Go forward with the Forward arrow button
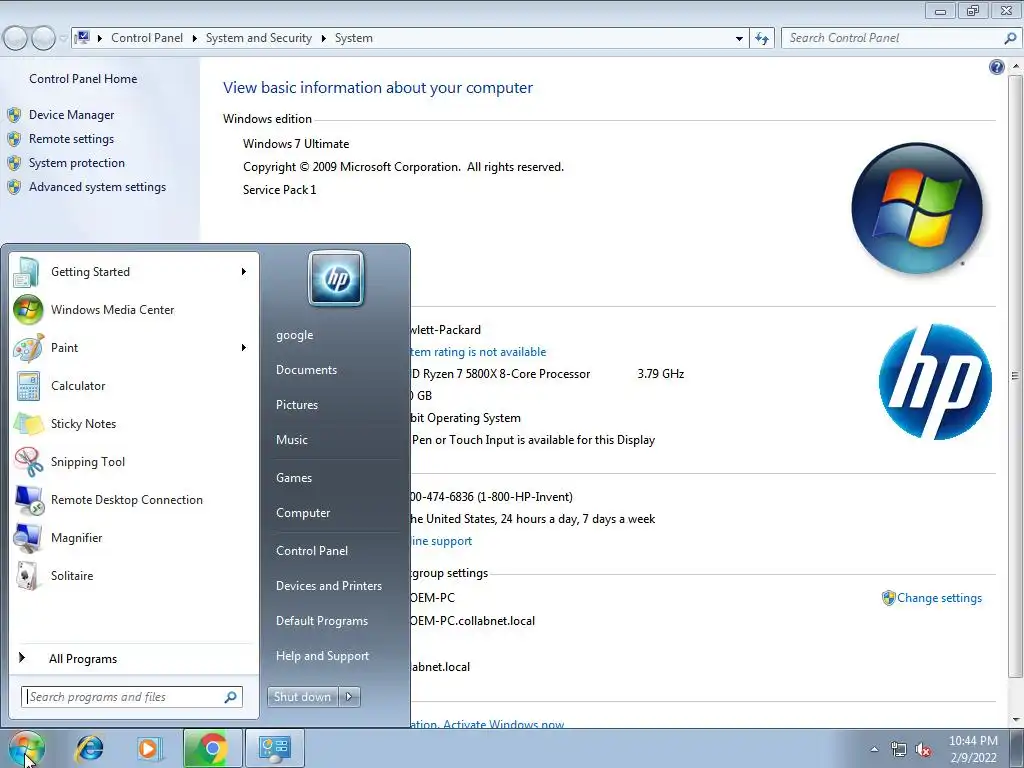This screenshot has height=768, width=1024. [x=43, y=38]
